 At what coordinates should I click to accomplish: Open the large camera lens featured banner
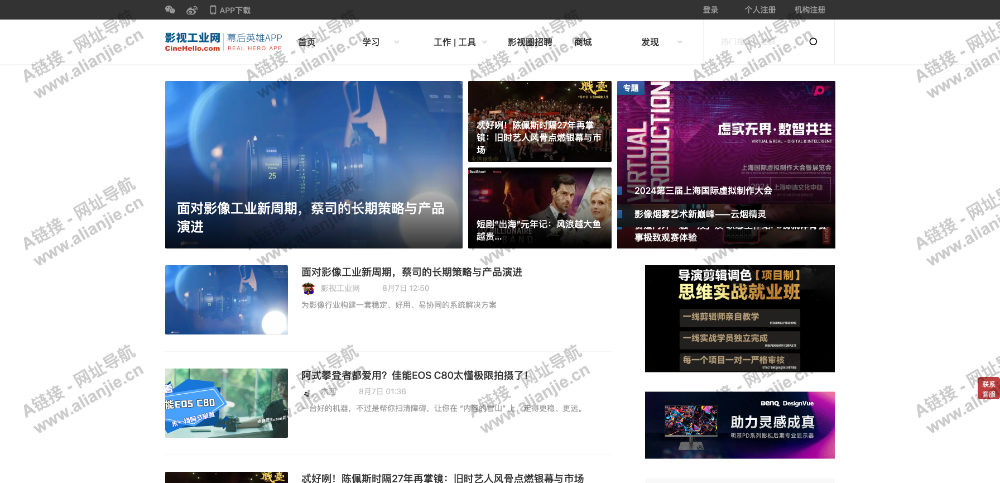click(x=314, y=165)
